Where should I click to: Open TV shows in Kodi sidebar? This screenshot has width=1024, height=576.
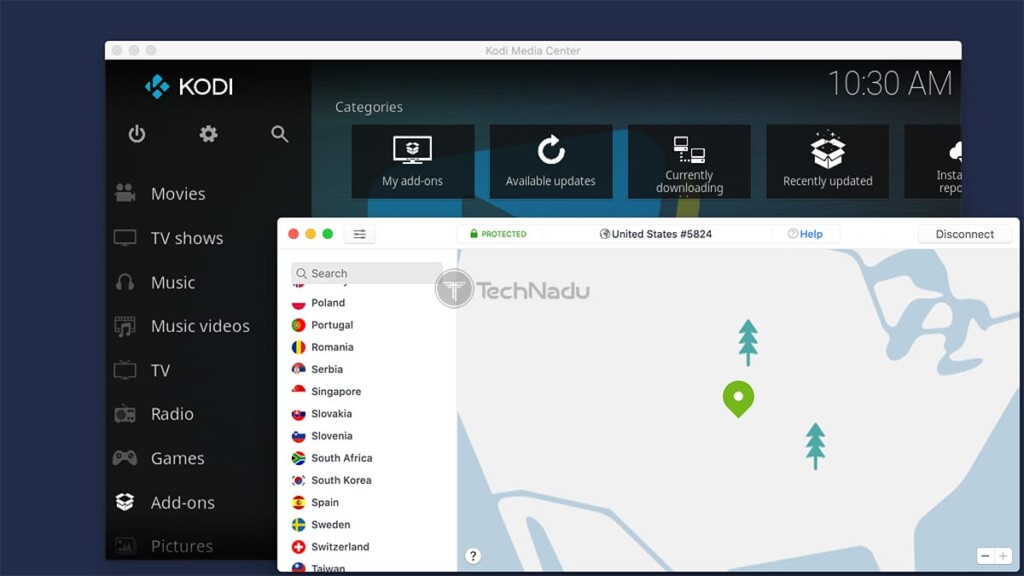point(187,238)
